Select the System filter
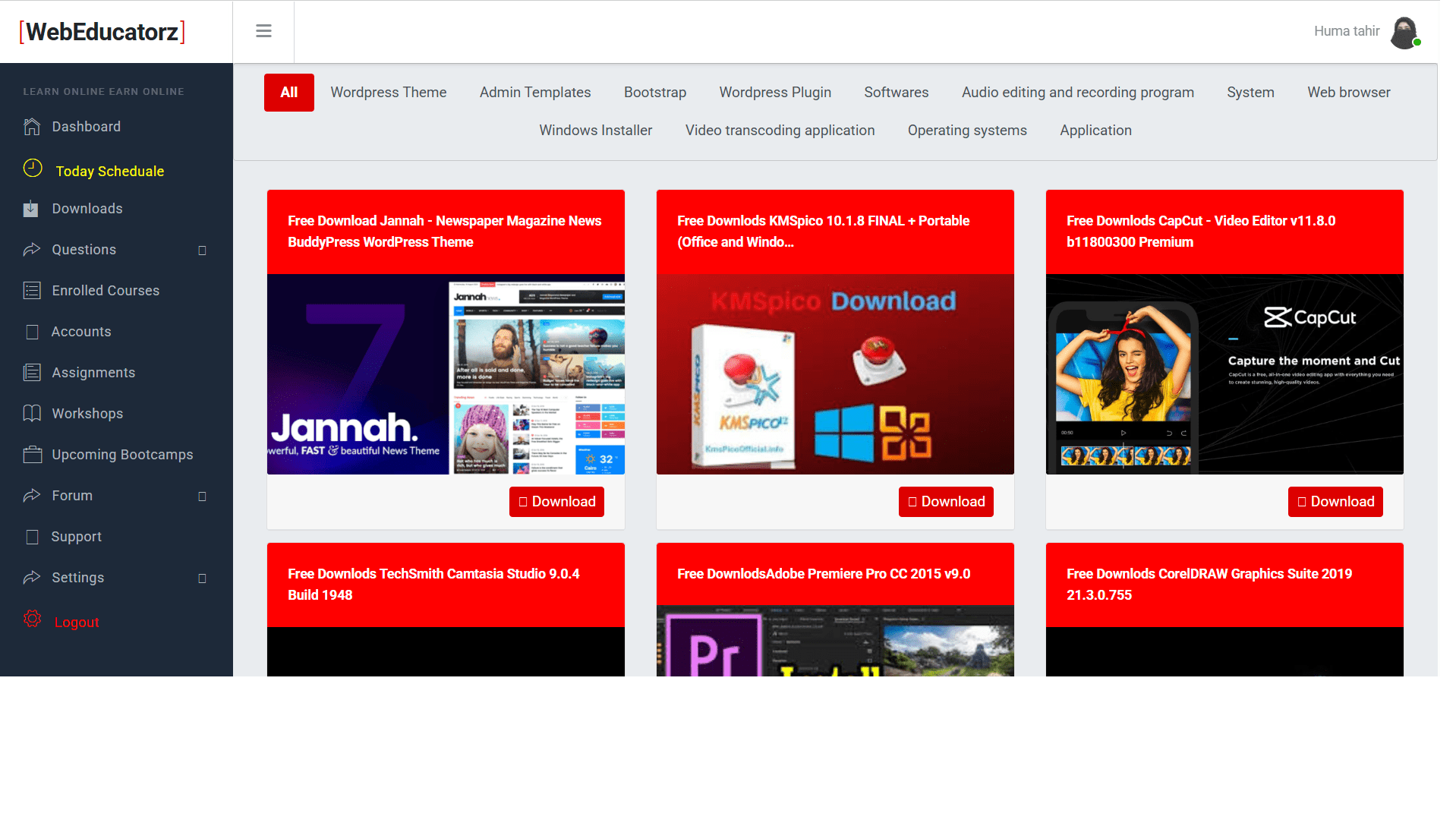This screenshot has width=1456, height=826. (1250, 93)
